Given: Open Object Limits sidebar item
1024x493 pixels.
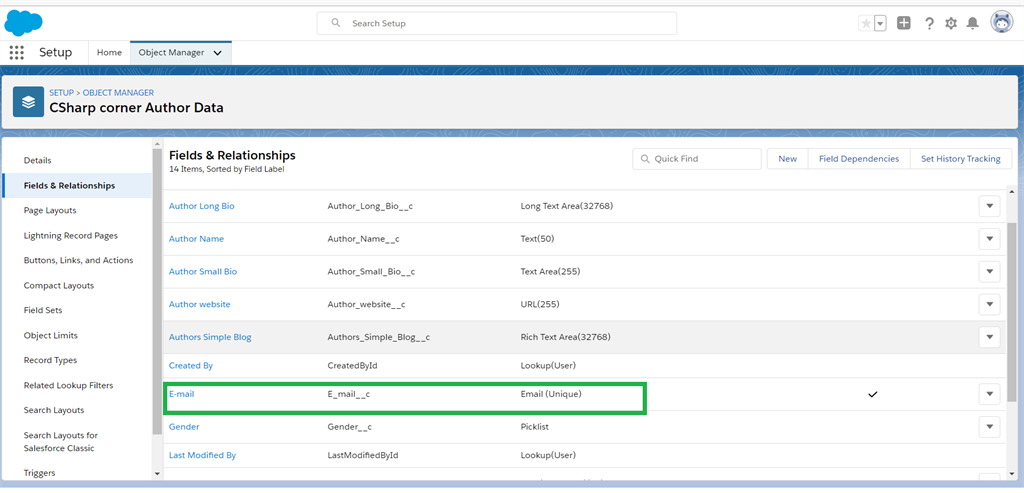Looking at the screenshot, I should pyautogui.click(x=50, y=336).
